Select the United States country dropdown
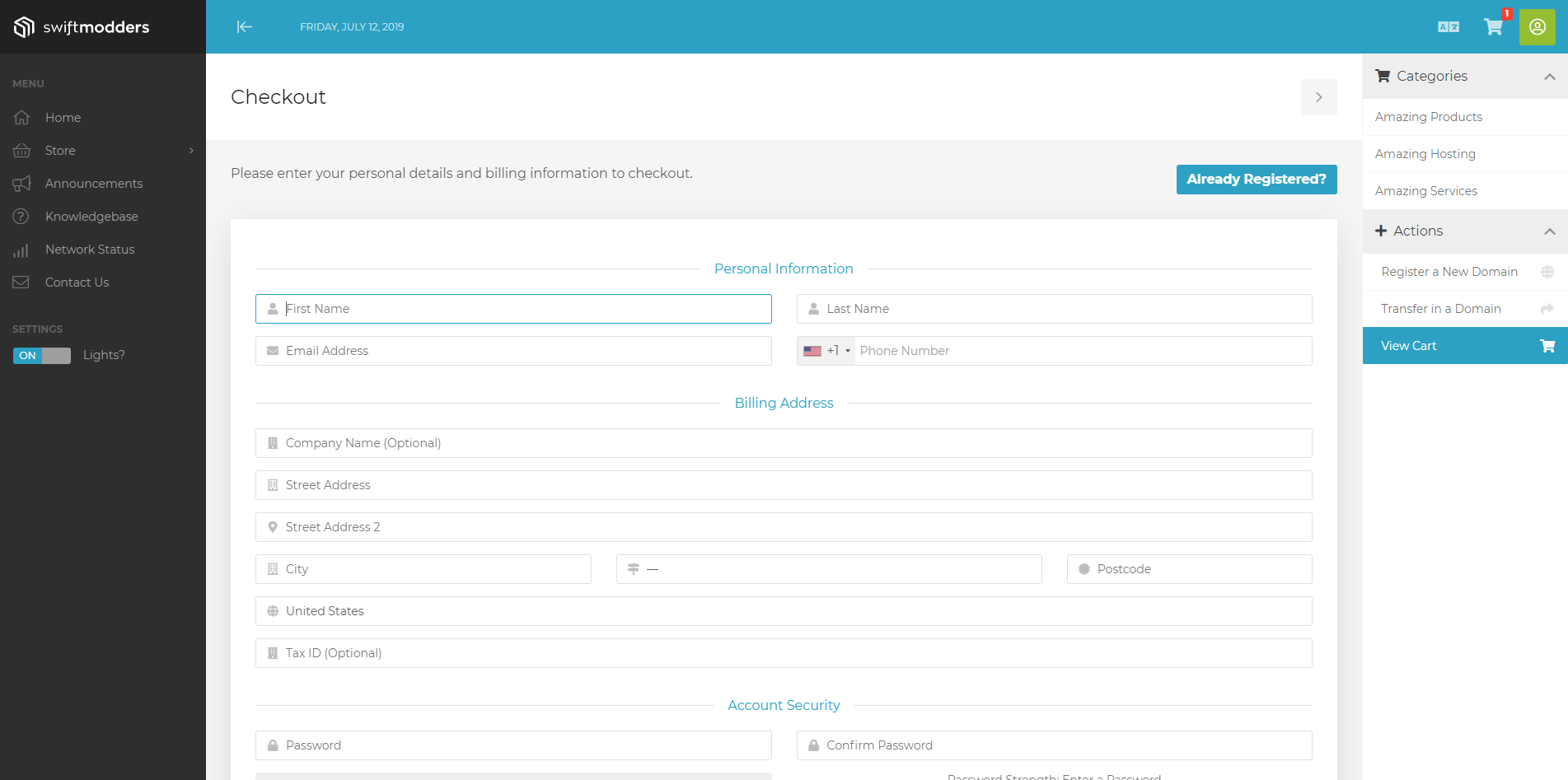 (783, 611)
